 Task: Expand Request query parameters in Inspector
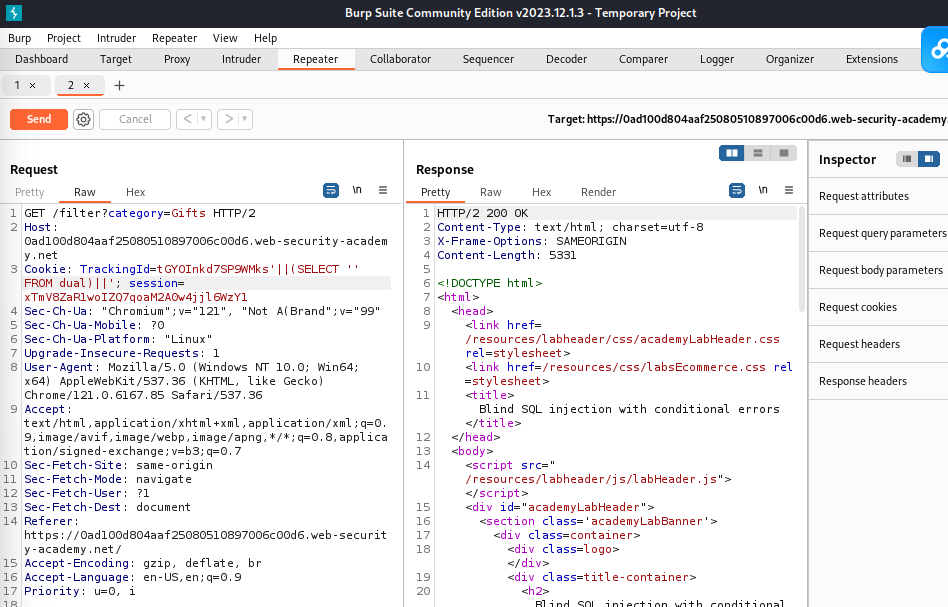tap(878, 233)
